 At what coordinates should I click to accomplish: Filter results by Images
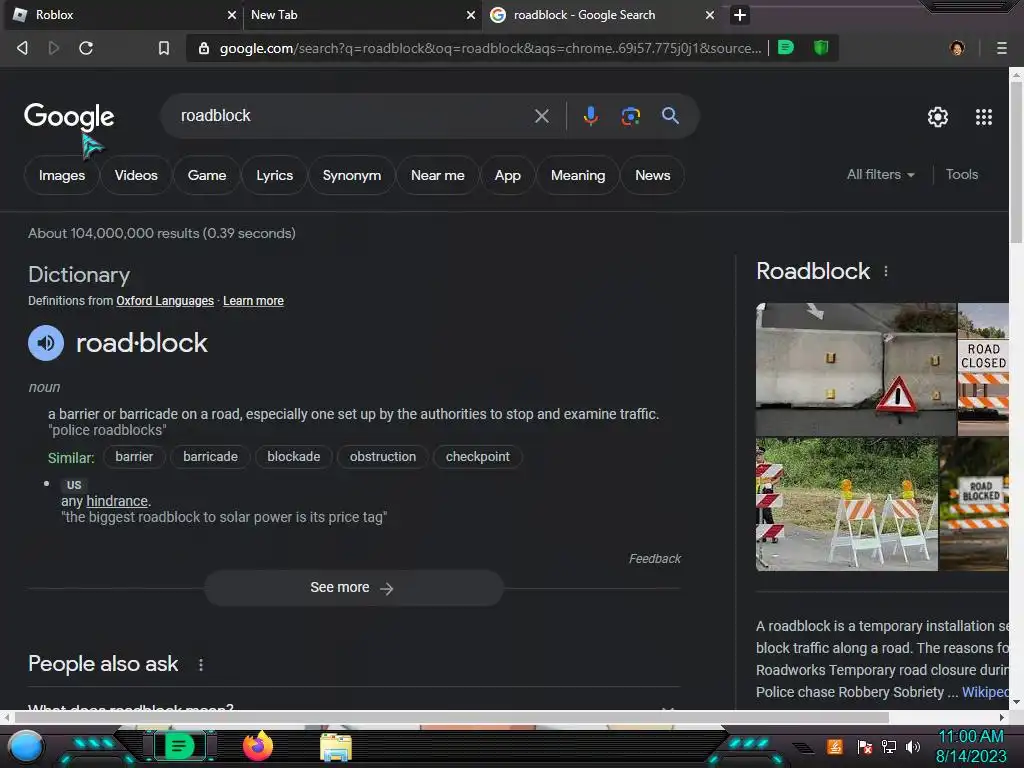61,175
